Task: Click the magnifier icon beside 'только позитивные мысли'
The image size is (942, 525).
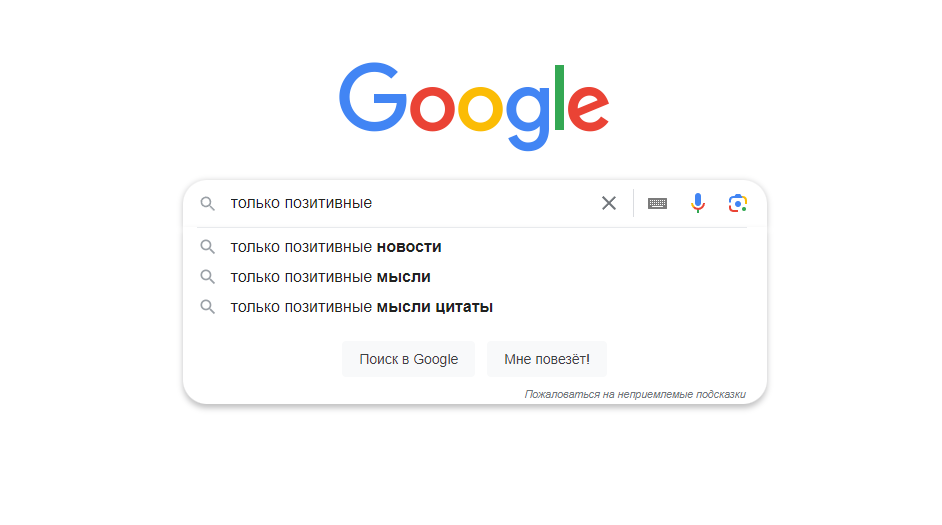Action: tap(208, 277)
